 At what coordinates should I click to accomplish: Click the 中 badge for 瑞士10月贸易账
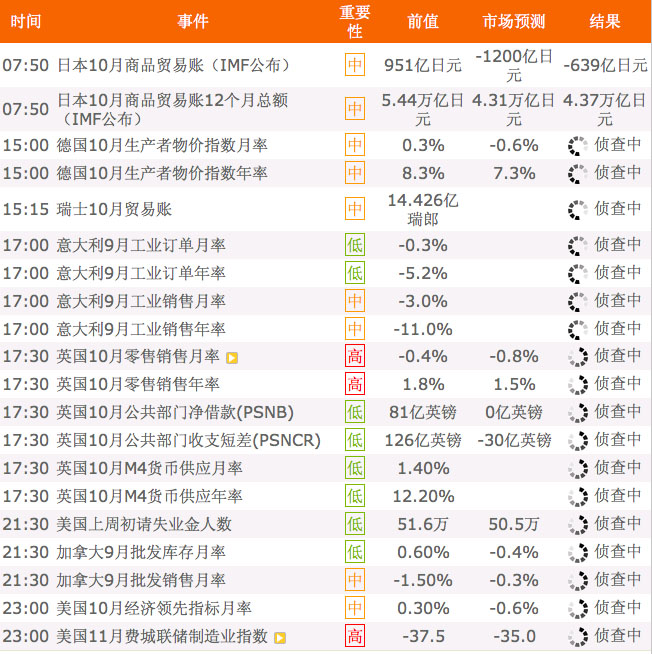pos(355,209)
